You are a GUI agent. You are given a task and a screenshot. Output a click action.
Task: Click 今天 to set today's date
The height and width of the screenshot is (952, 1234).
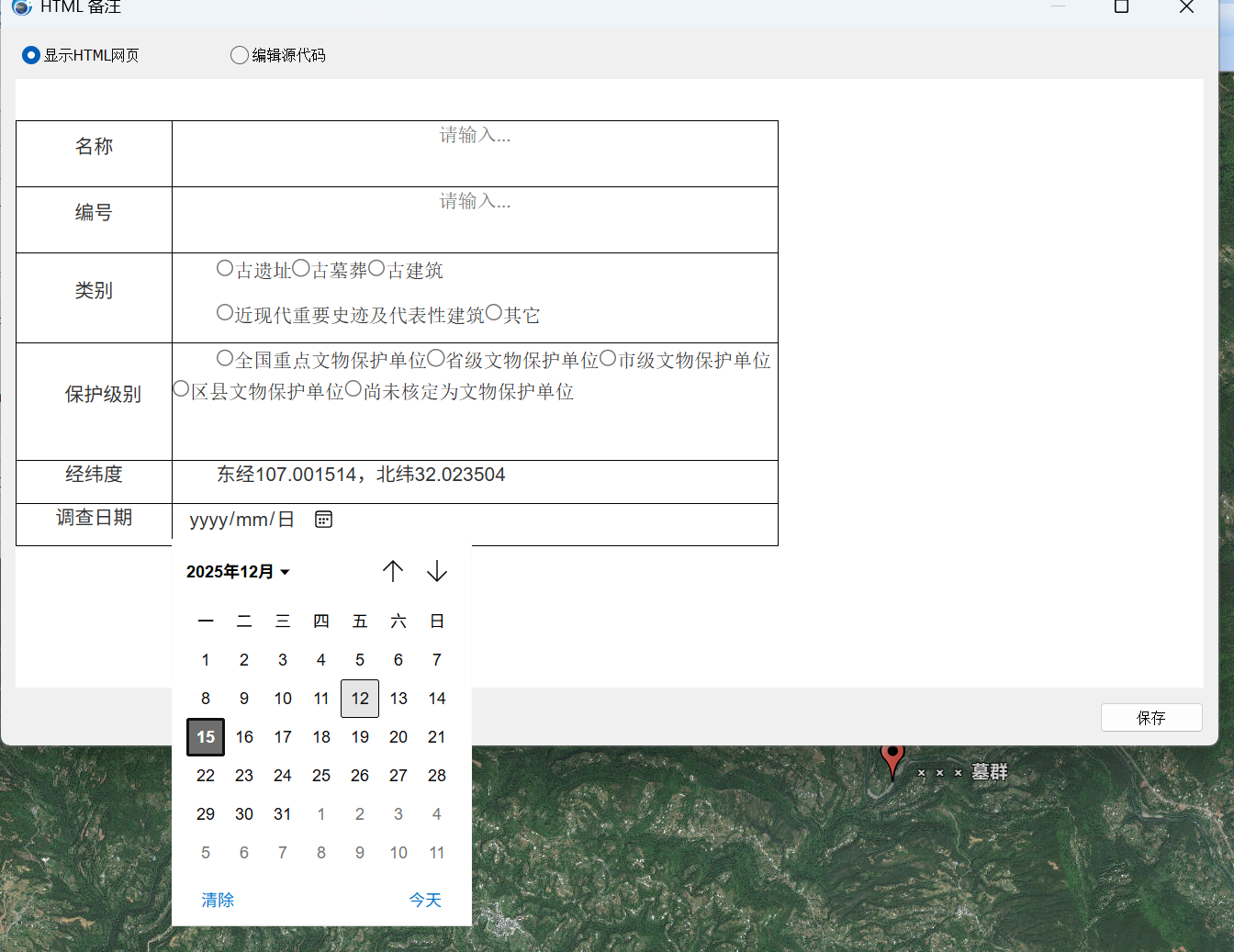425,900
